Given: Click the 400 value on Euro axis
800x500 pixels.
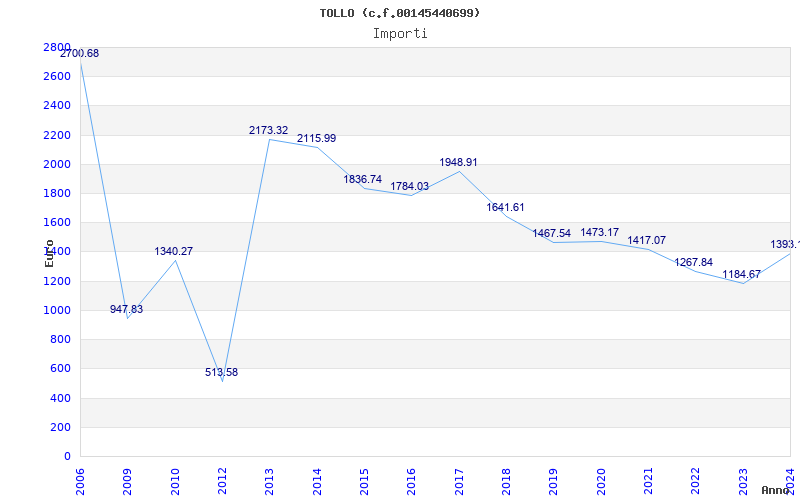Looking at the screenshot, I should pyautogui.click(x=60, y=398).
